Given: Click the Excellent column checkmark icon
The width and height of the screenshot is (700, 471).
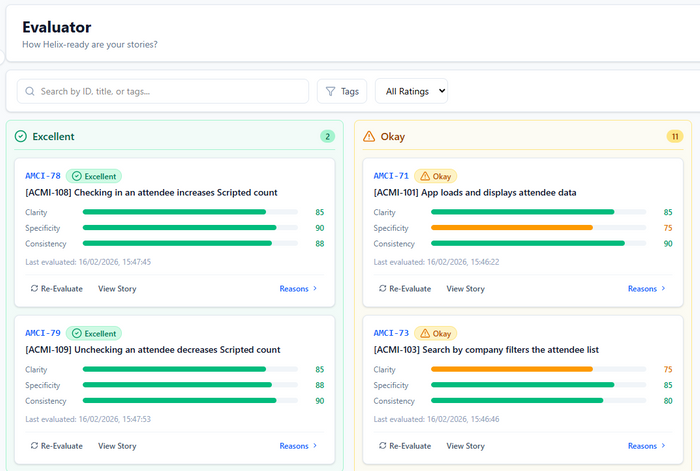Looking at the screenshot, I should pyautogui.click(x=21, y=137).
